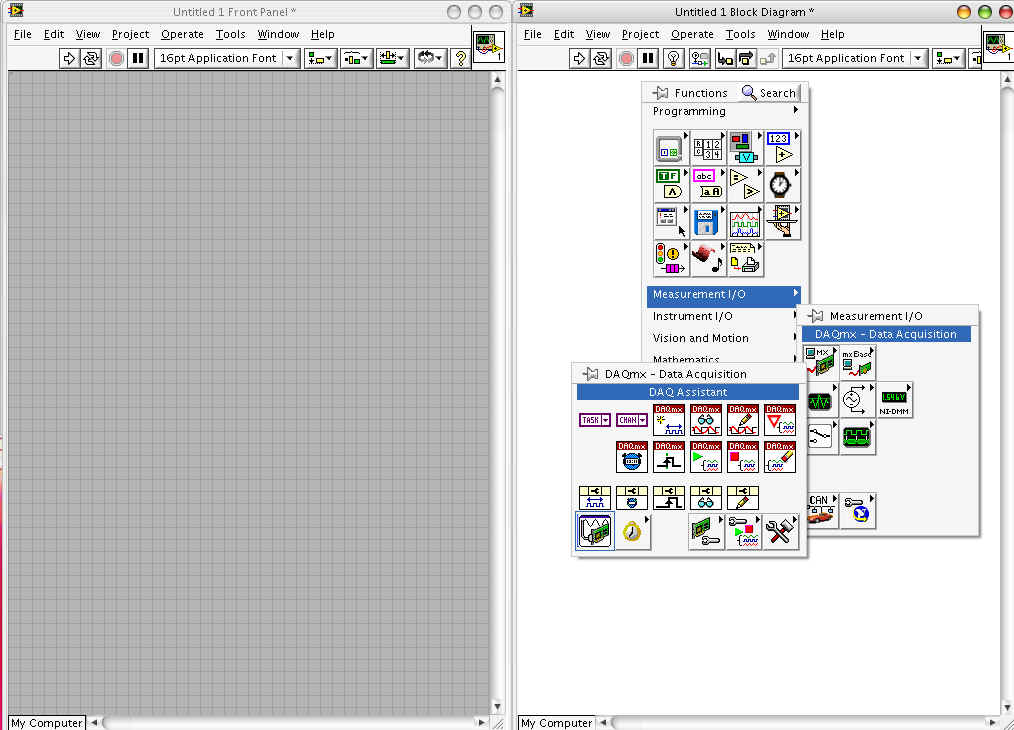
Task: Open Context Help in Front Panel toolbar
Action: coord(460,58)
